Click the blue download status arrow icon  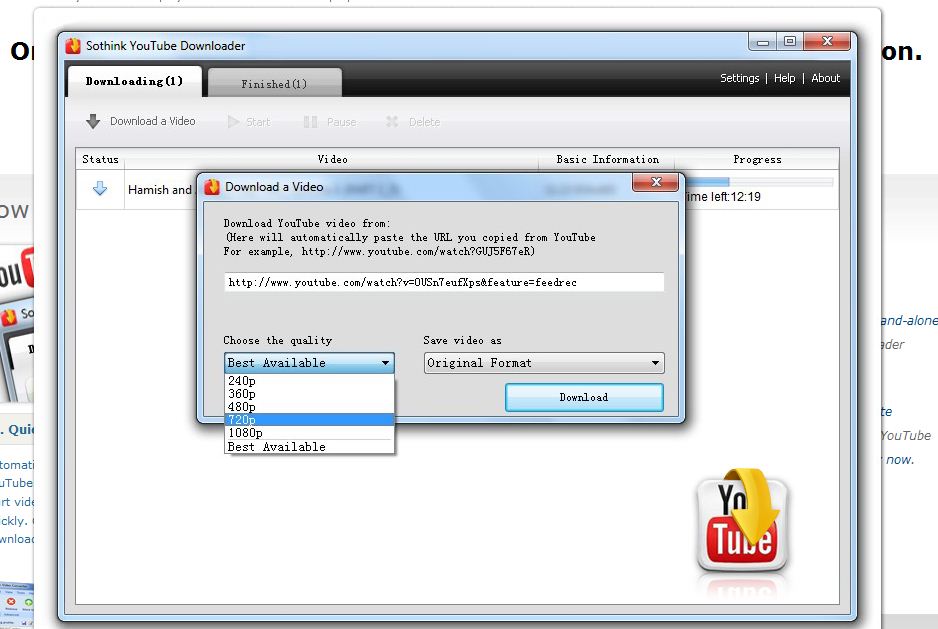100,189
